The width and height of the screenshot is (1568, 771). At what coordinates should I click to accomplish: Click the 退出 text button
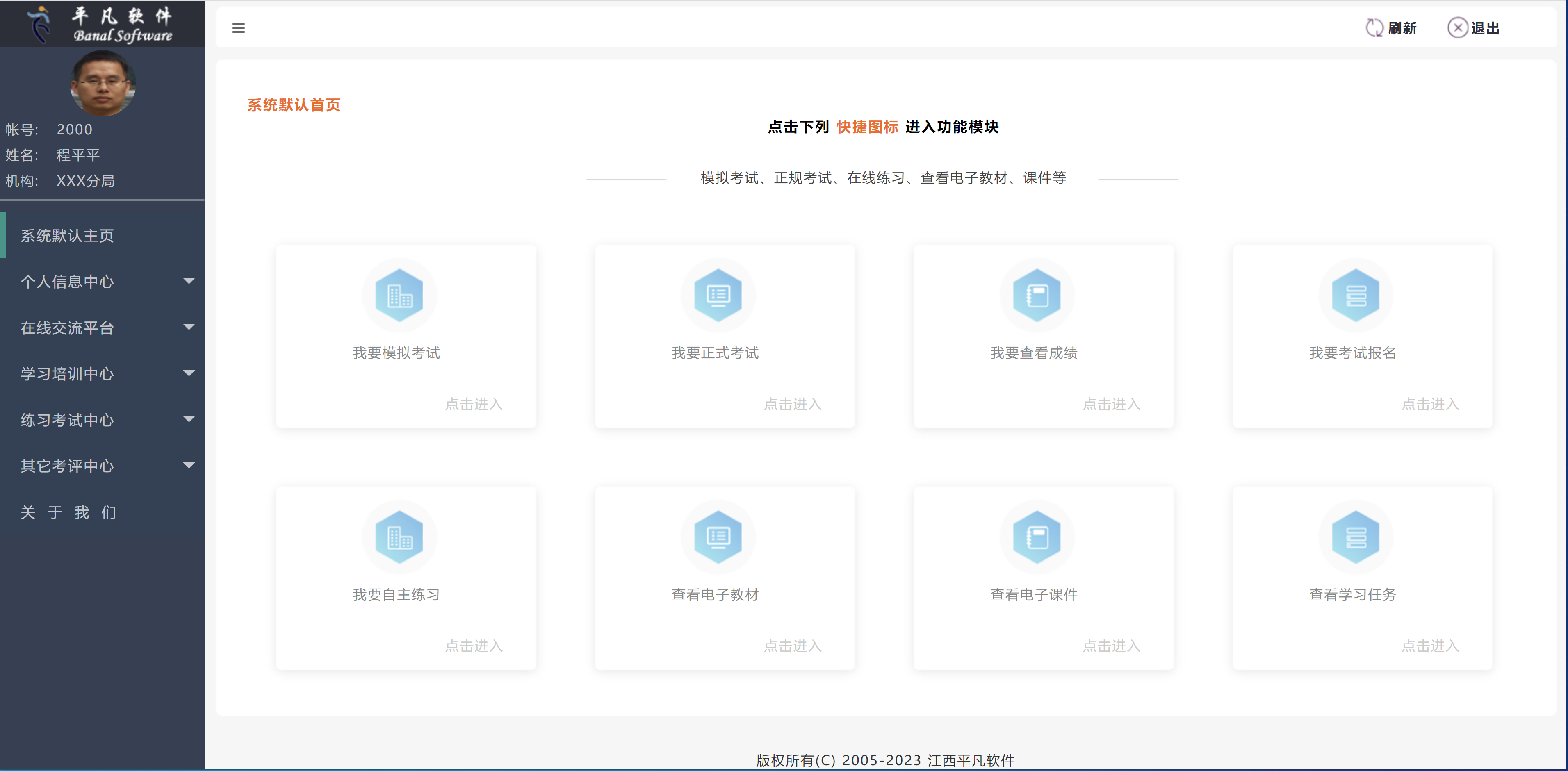[x=1485, y=28]
